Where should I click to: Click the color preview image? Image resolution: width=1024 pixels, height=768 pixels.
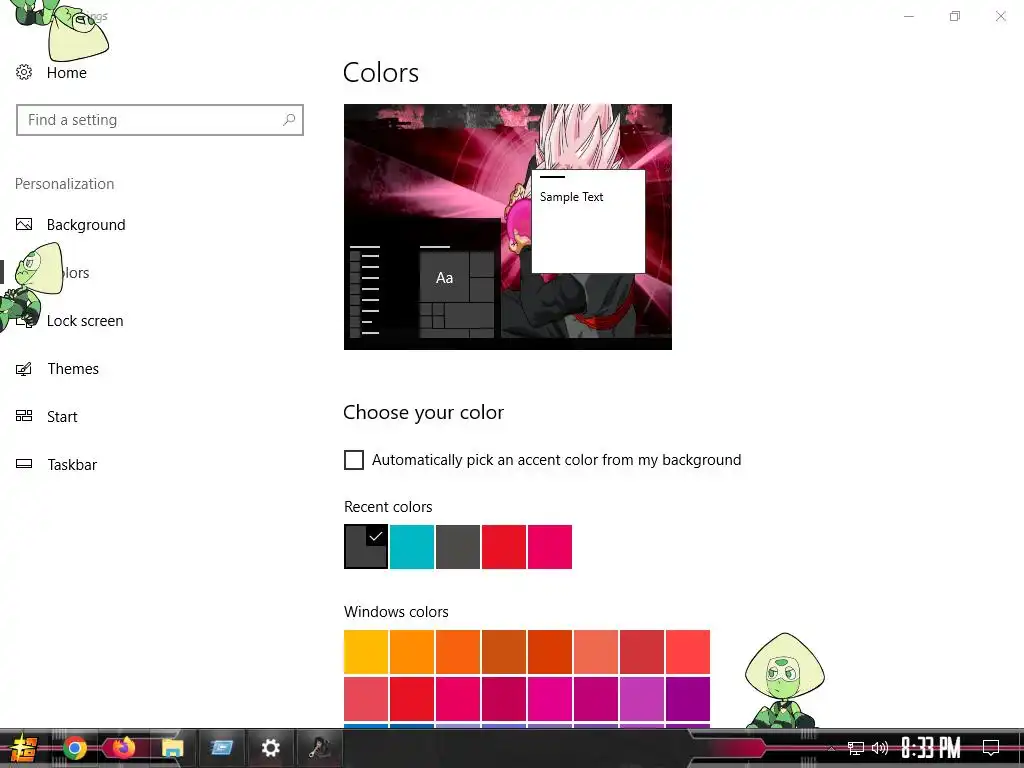pyautogui.click(x=507, y=227)
